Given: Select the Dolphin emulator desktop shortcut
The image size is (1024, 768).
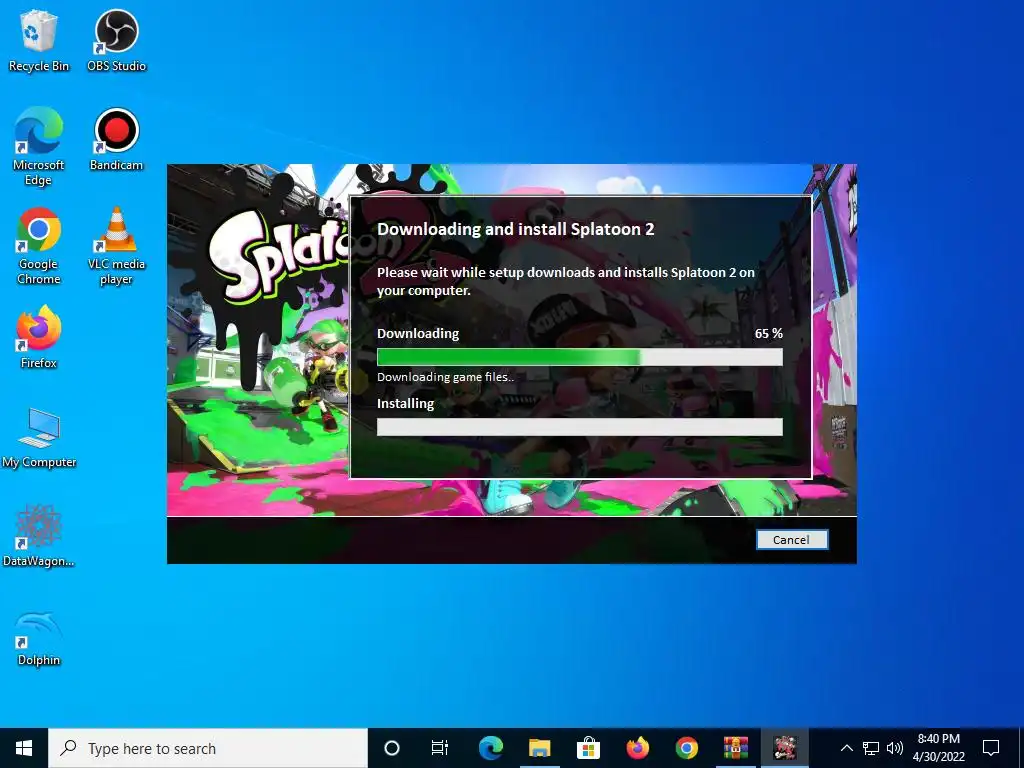Looking at the screenshot, I should [x=39, y=637].
